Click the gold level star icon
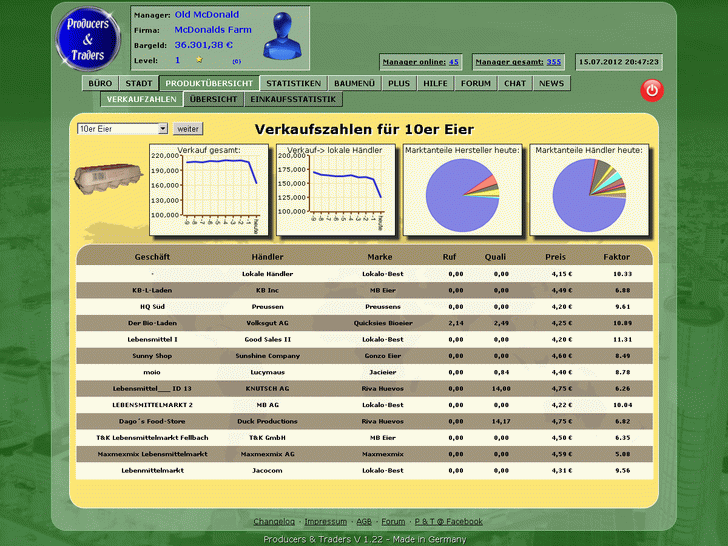The image size is (728, 546). [x=199, y=60]
